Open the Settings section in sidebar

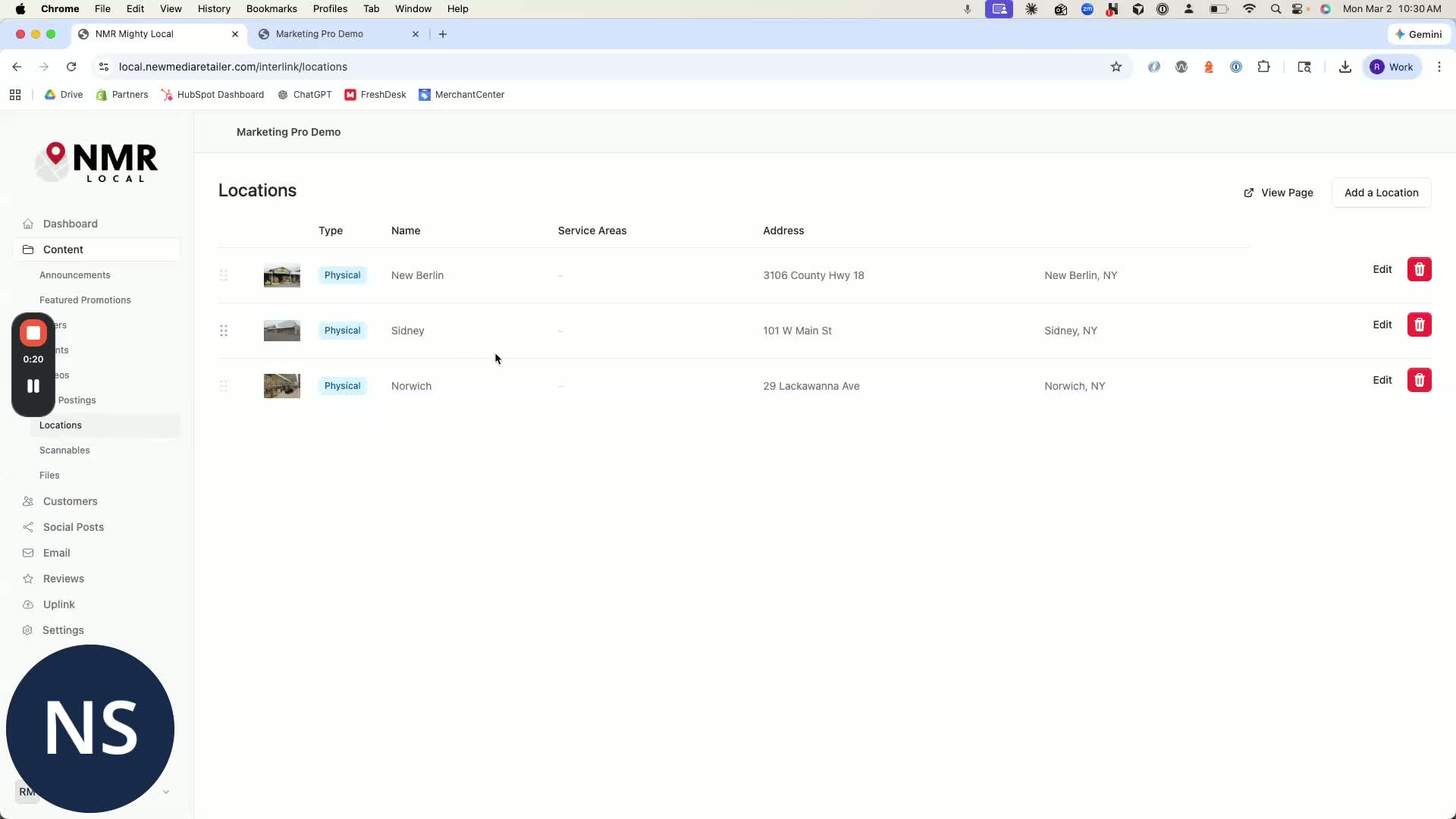tap(63, 630)
